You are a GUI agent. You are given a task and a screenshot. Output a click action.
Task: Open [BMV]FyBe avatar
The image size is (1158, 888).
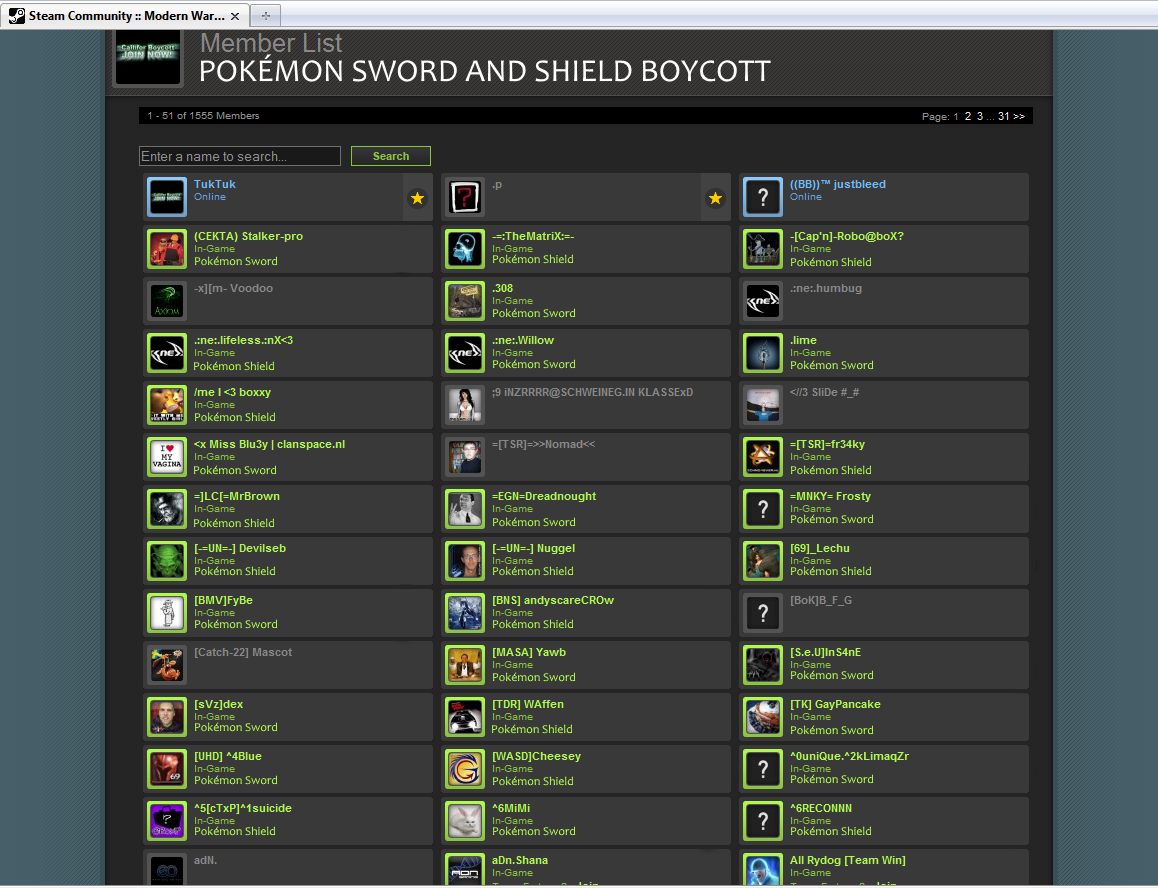tap(167, 612)
